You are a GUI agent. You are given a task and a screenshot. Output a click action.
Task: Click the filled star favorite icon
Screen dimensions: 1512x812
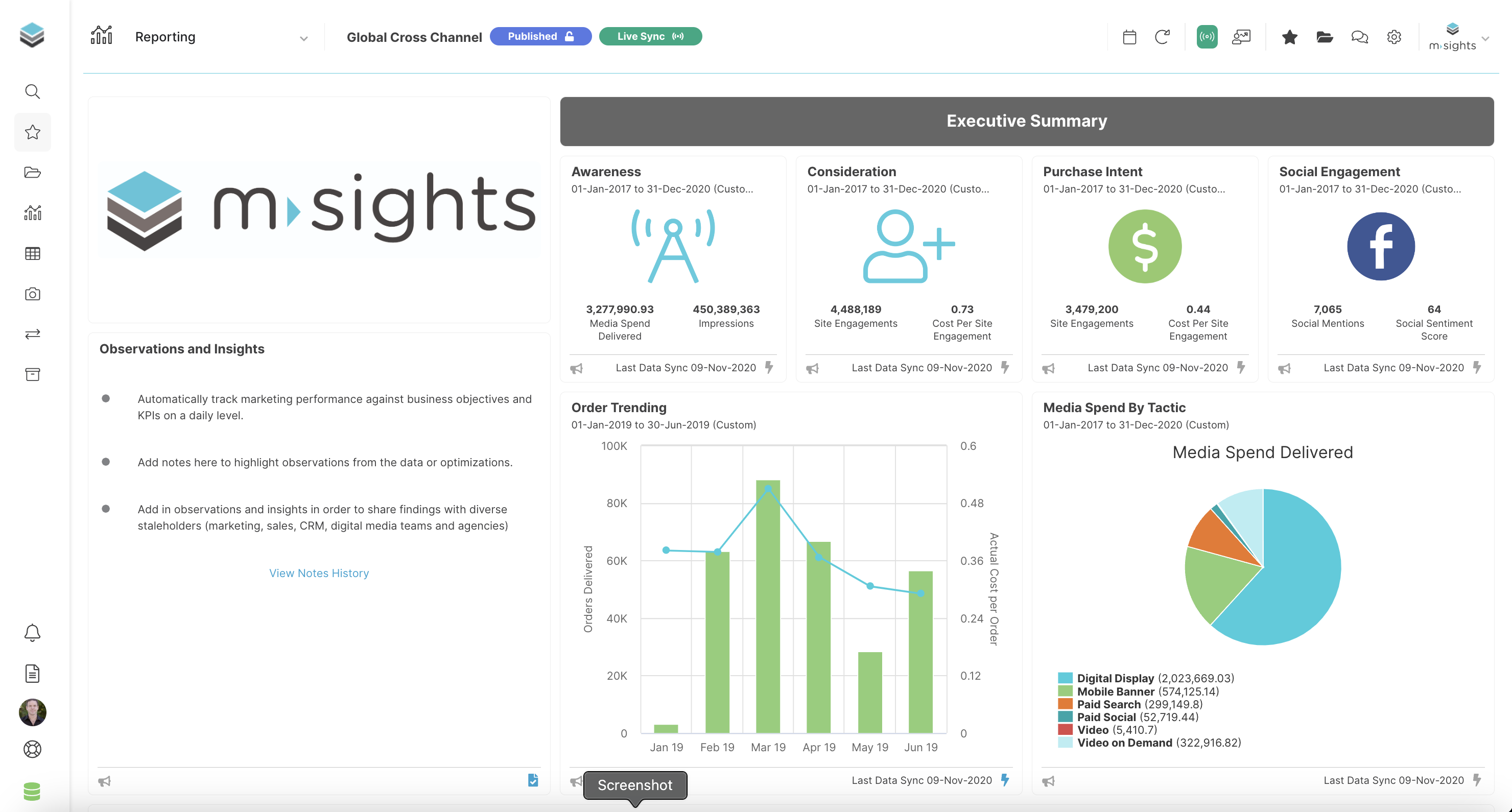tap(1290, 37)
